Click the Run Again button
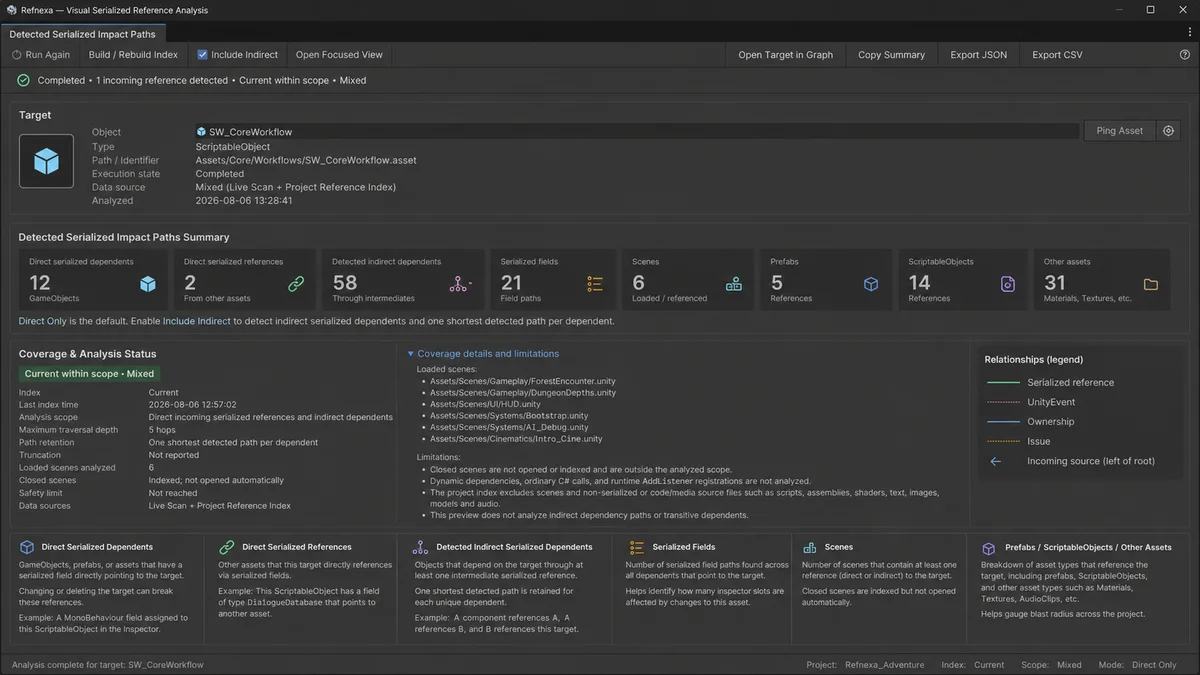 [41, 55]
